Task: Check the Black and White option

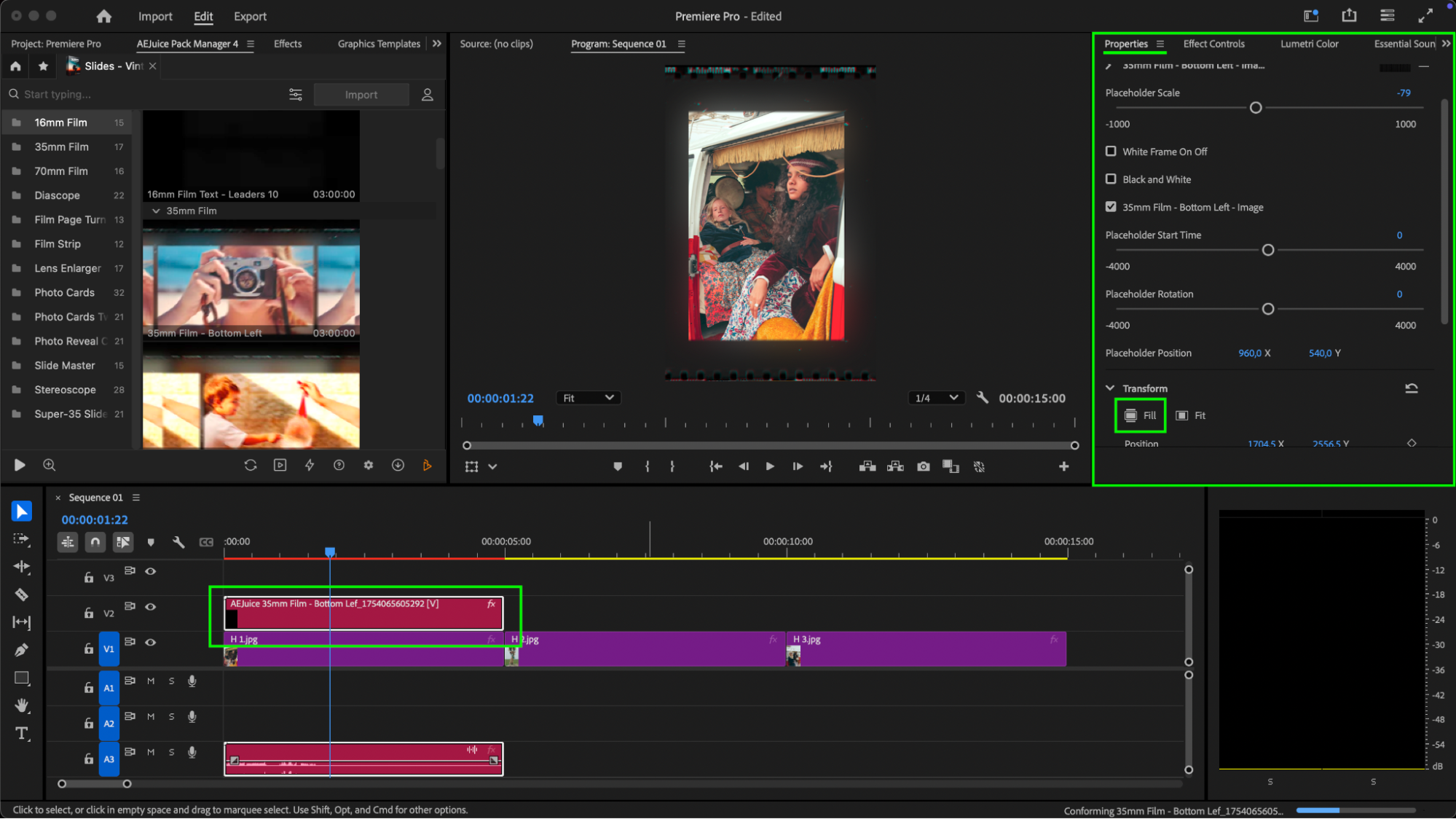Action: (1111, 179)
